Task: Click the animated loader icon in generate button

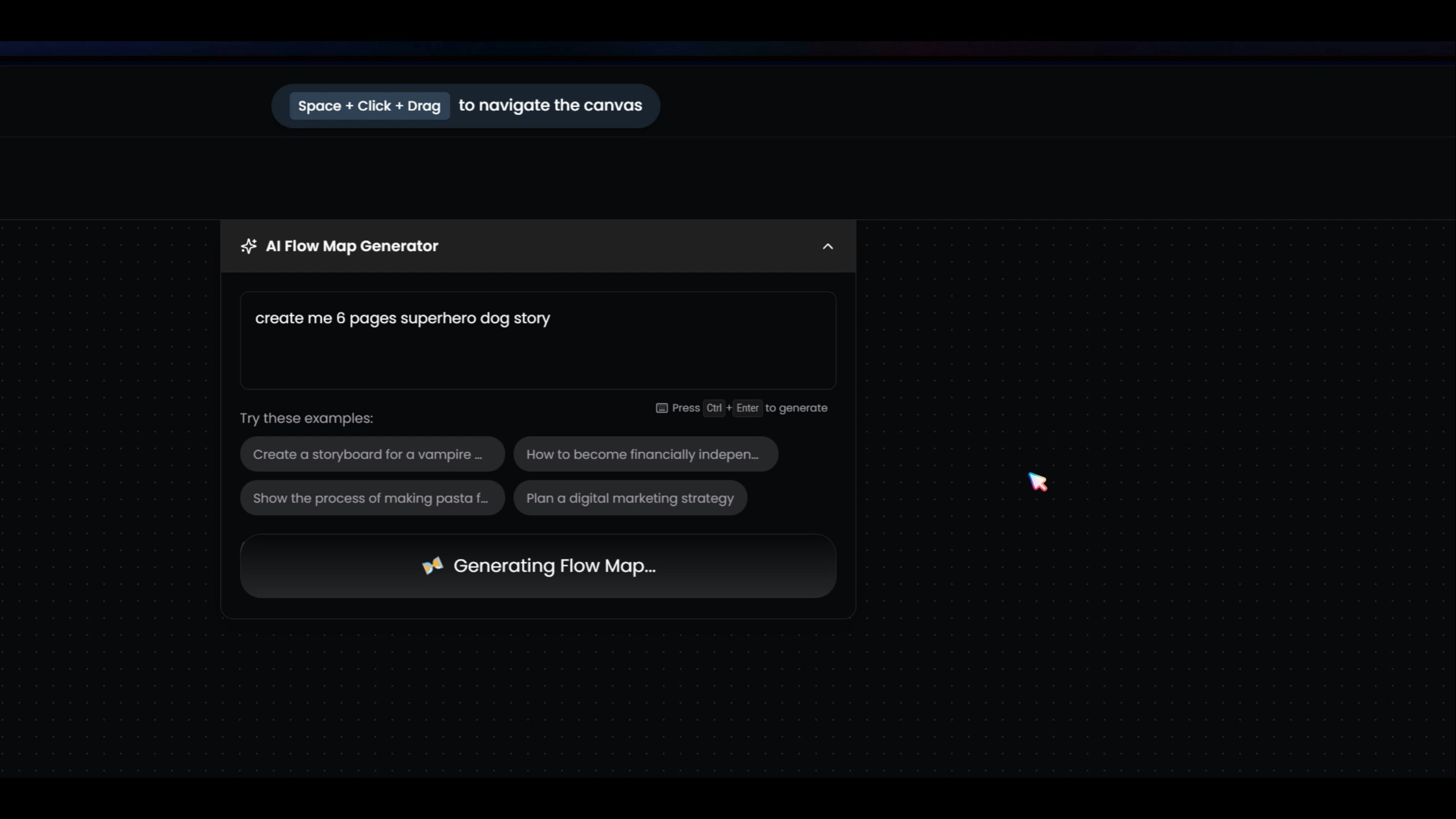Action: click(x=433, y=566)
